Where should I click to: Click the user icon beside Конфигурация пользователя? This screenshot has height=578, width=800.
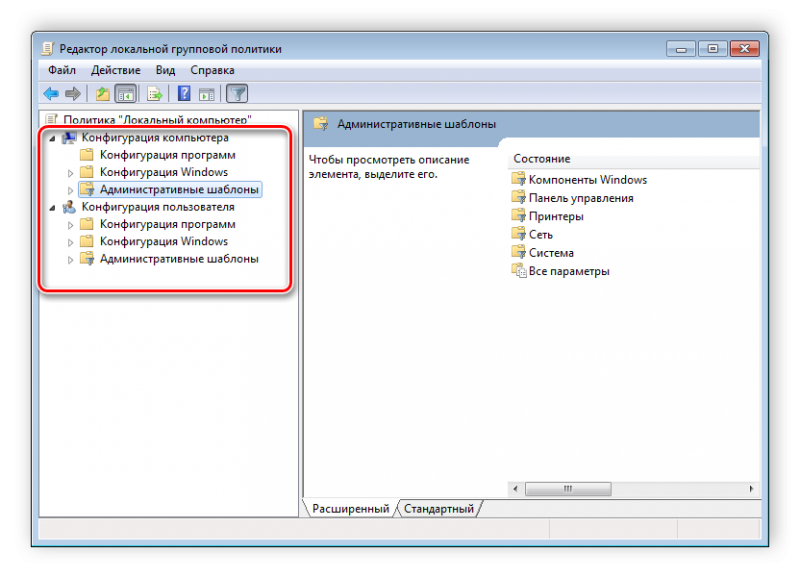(69, 207)
